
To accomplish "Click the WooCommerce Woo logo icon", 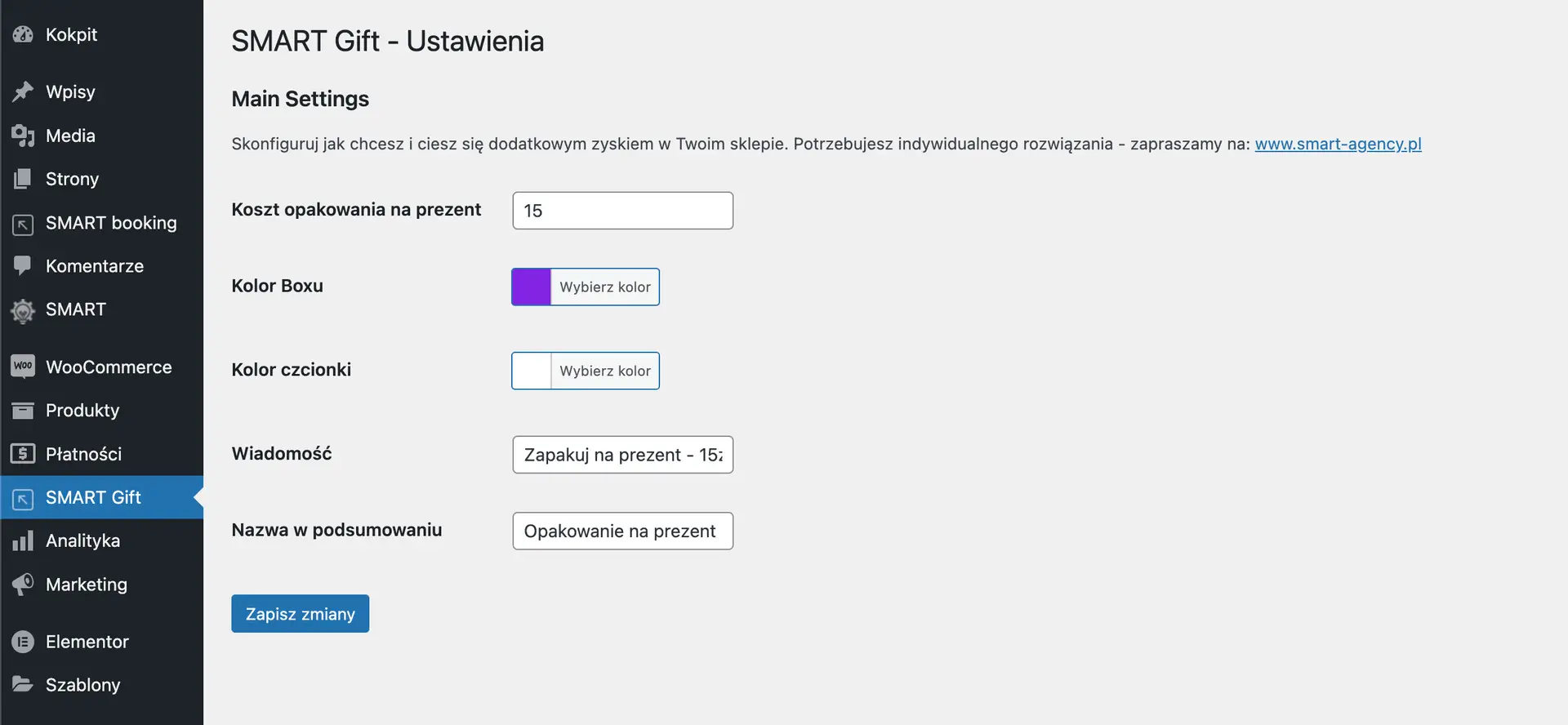I will (23, 367).
